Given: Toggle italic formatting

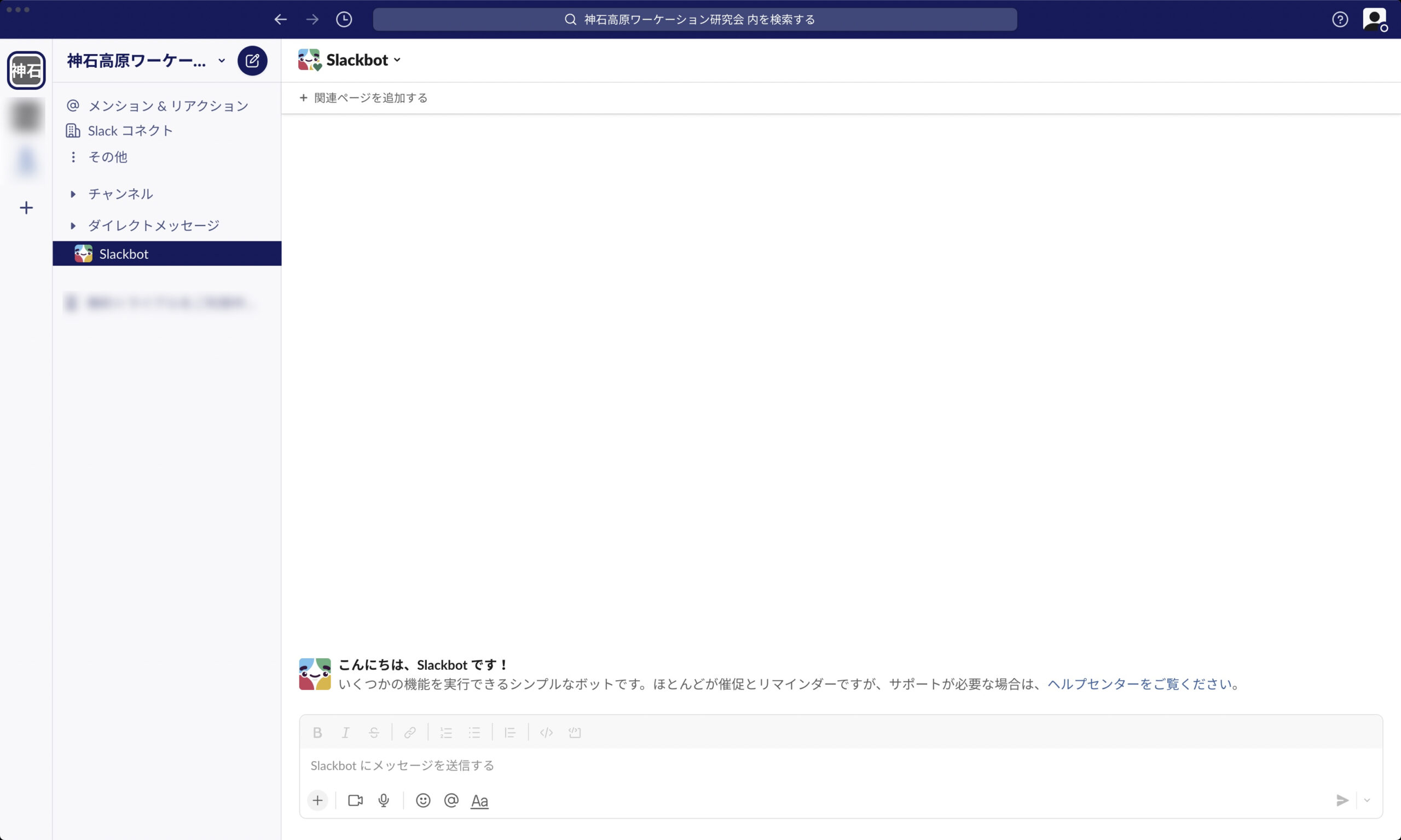Looking at the screenshot, I should [x=345, y=732].
